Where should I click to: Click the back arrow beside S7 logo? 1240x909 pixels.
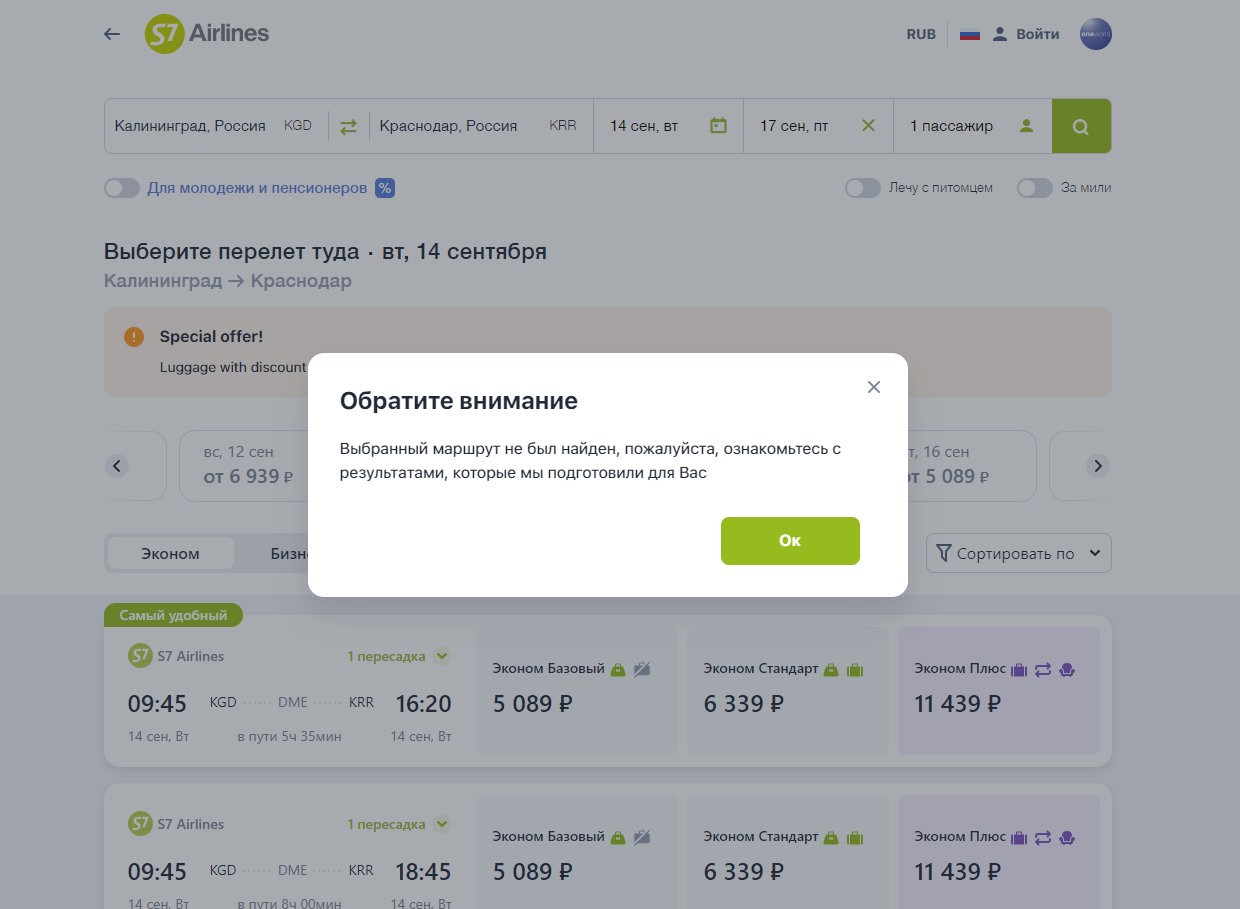pos(112,34)
